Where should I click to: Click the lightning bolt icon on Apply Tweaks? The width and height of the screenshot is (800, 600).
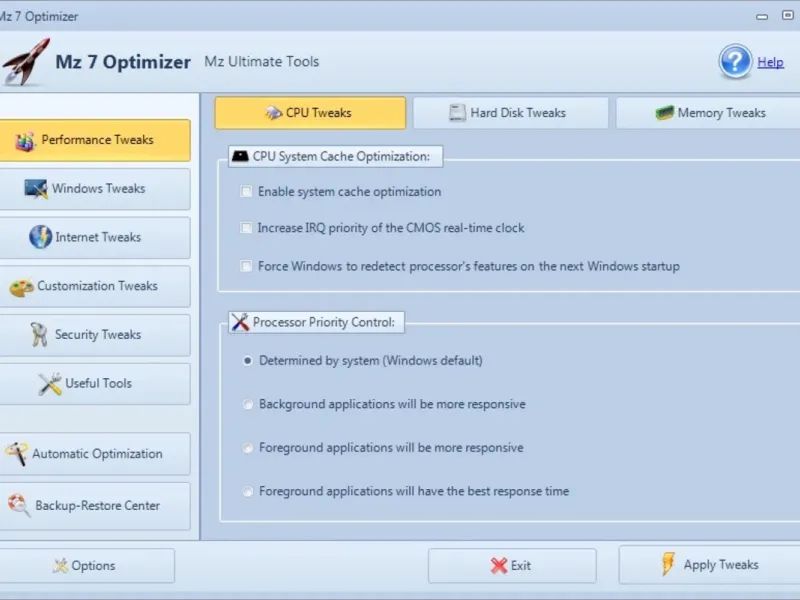(x=668, y=564)
